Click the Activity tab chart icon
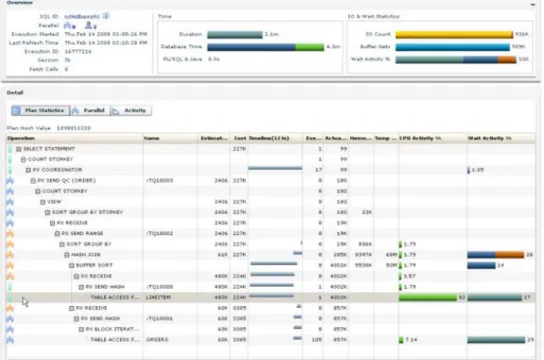Viewport: 544px width, 360px height. tap(116, 111)
